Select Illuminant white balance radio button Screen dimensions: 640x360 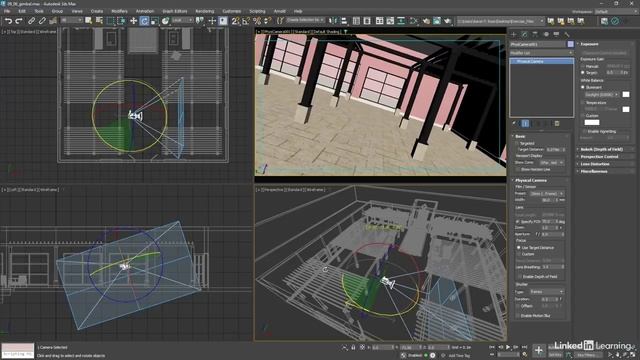583,87
